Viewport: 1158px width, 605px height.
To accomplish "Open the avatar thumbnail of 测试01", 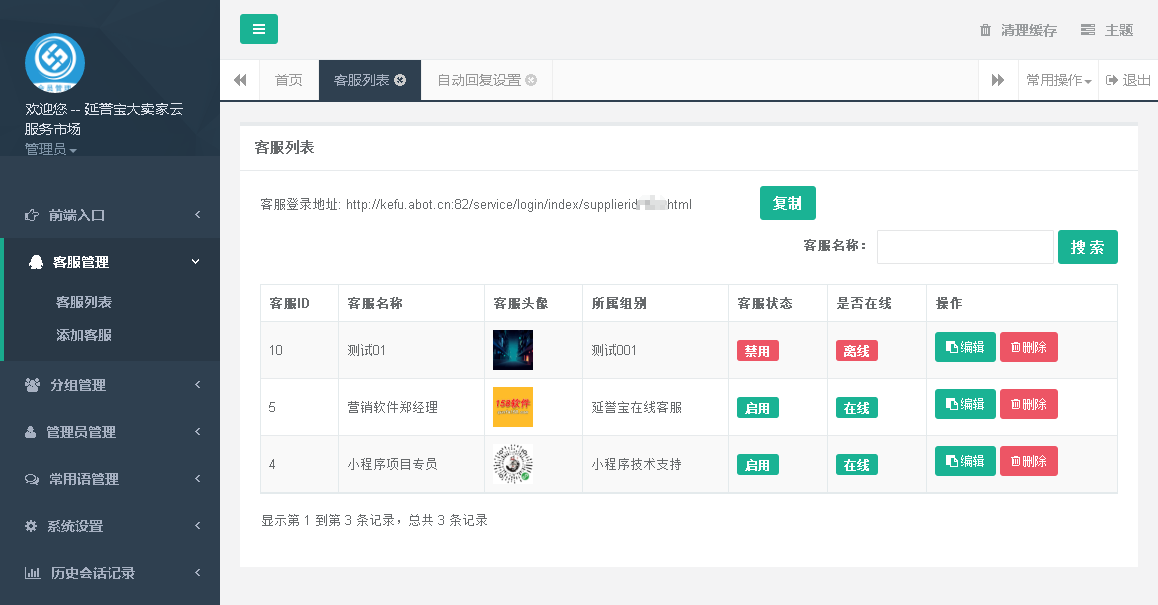I will click(513, 350).
